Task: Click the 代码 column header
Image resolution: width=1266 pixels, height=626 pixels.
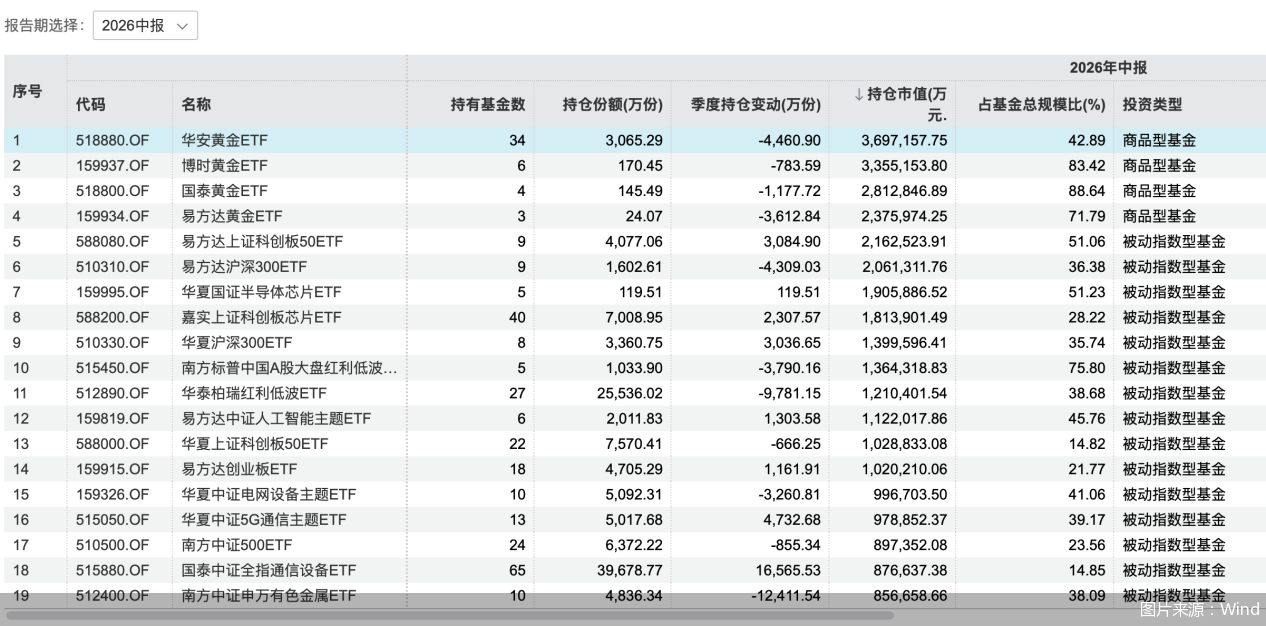Action: pyautogui.click(x=90, y=104)
